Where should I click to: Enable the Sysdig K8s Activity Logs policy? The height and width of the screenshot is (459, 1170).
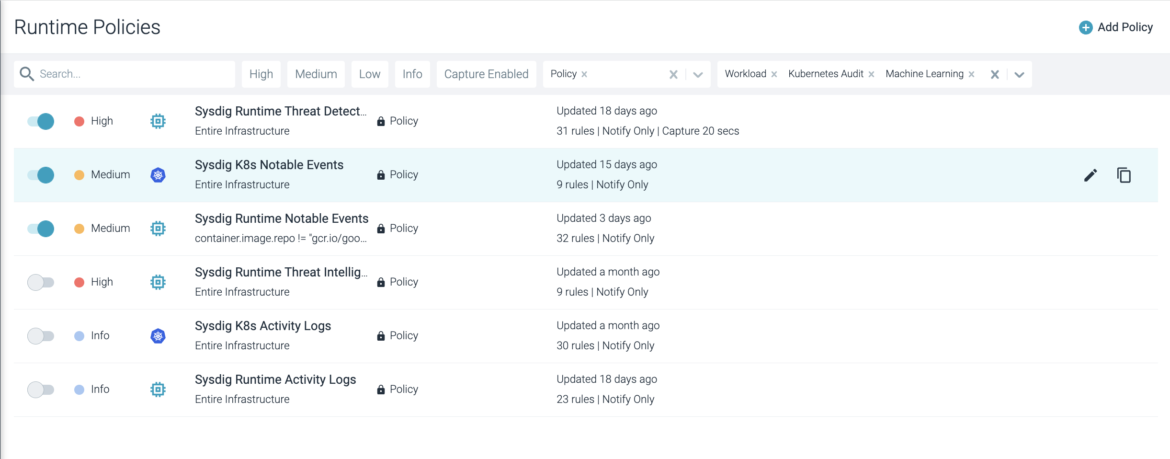pos(40,336)
